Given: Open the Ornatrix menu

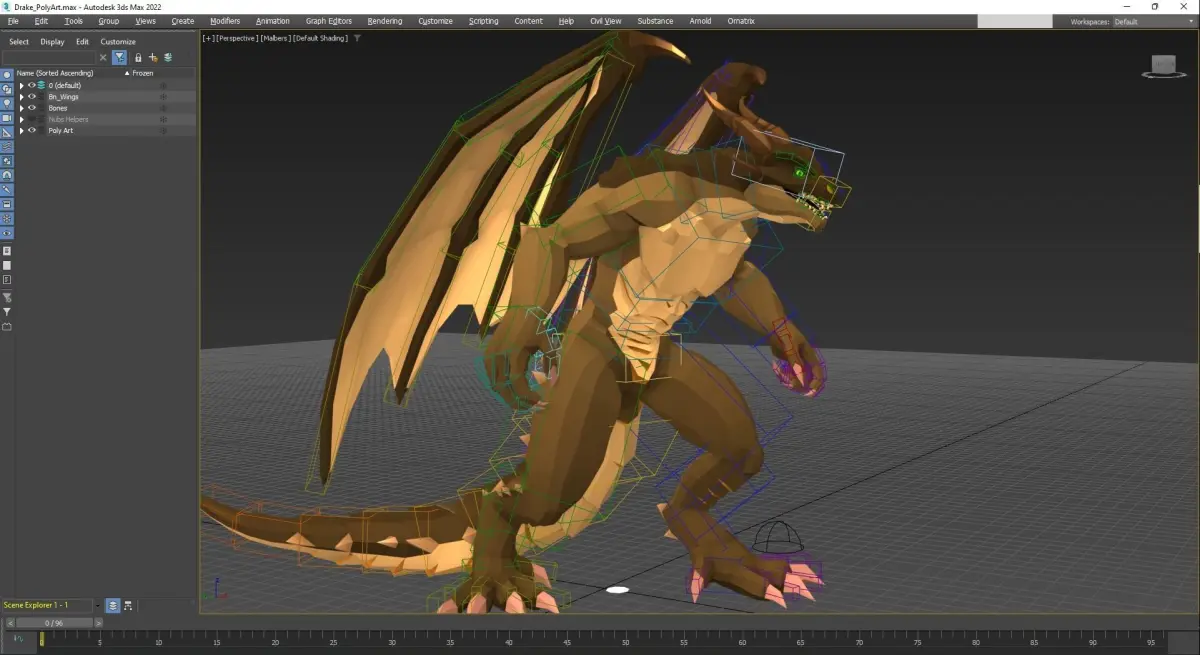Looking at the screenshot, I should click(741, 21).
